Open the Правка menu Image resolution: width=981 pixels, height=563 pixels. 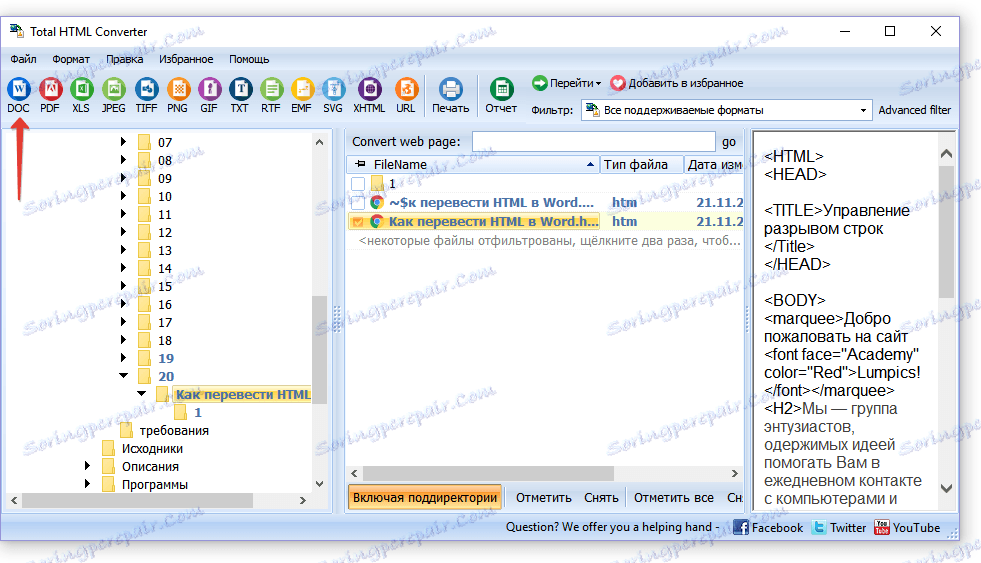tap(125, 59)
